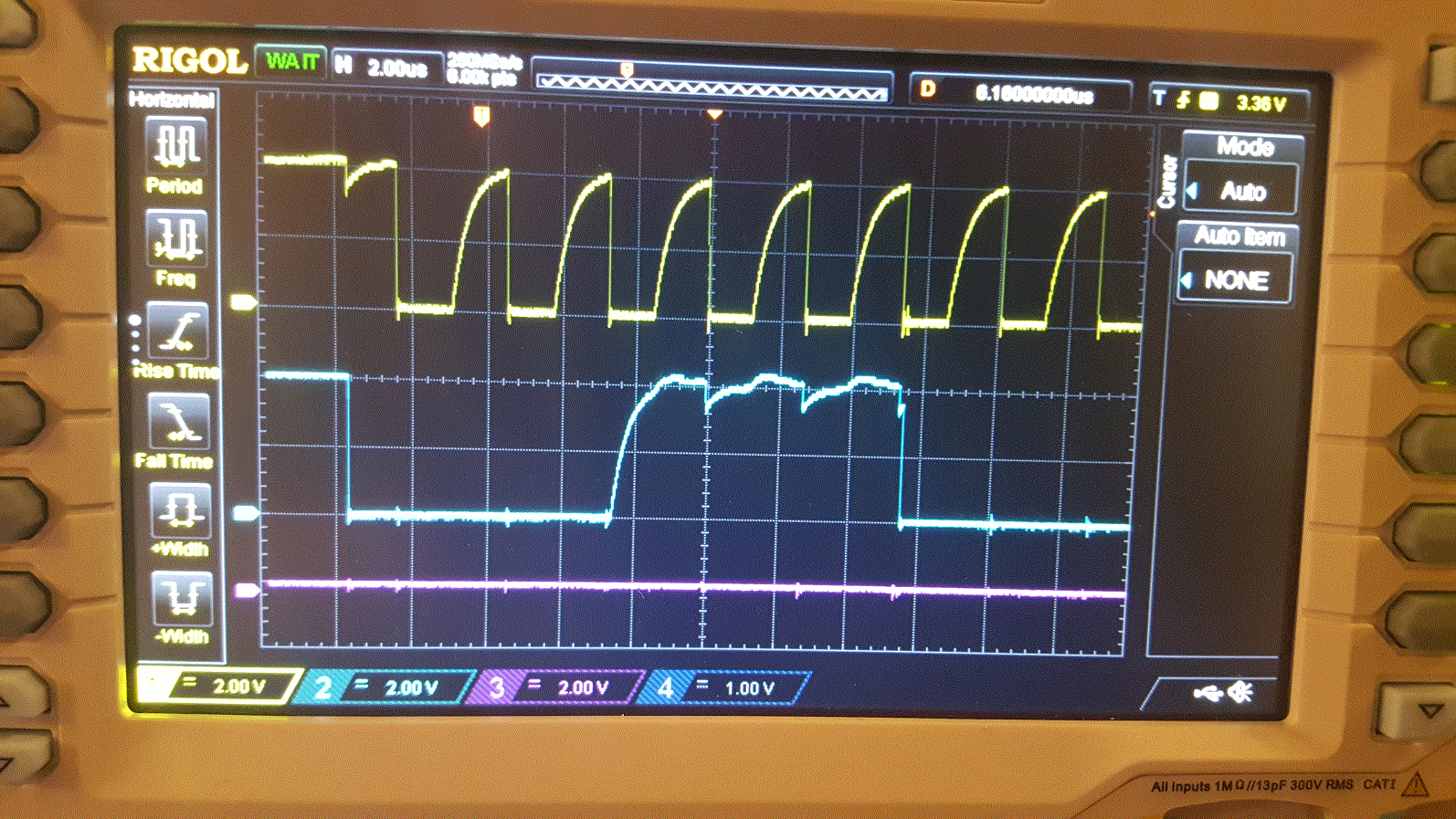Click the H 2.00us timebase readout

click(x=385, y=67)
